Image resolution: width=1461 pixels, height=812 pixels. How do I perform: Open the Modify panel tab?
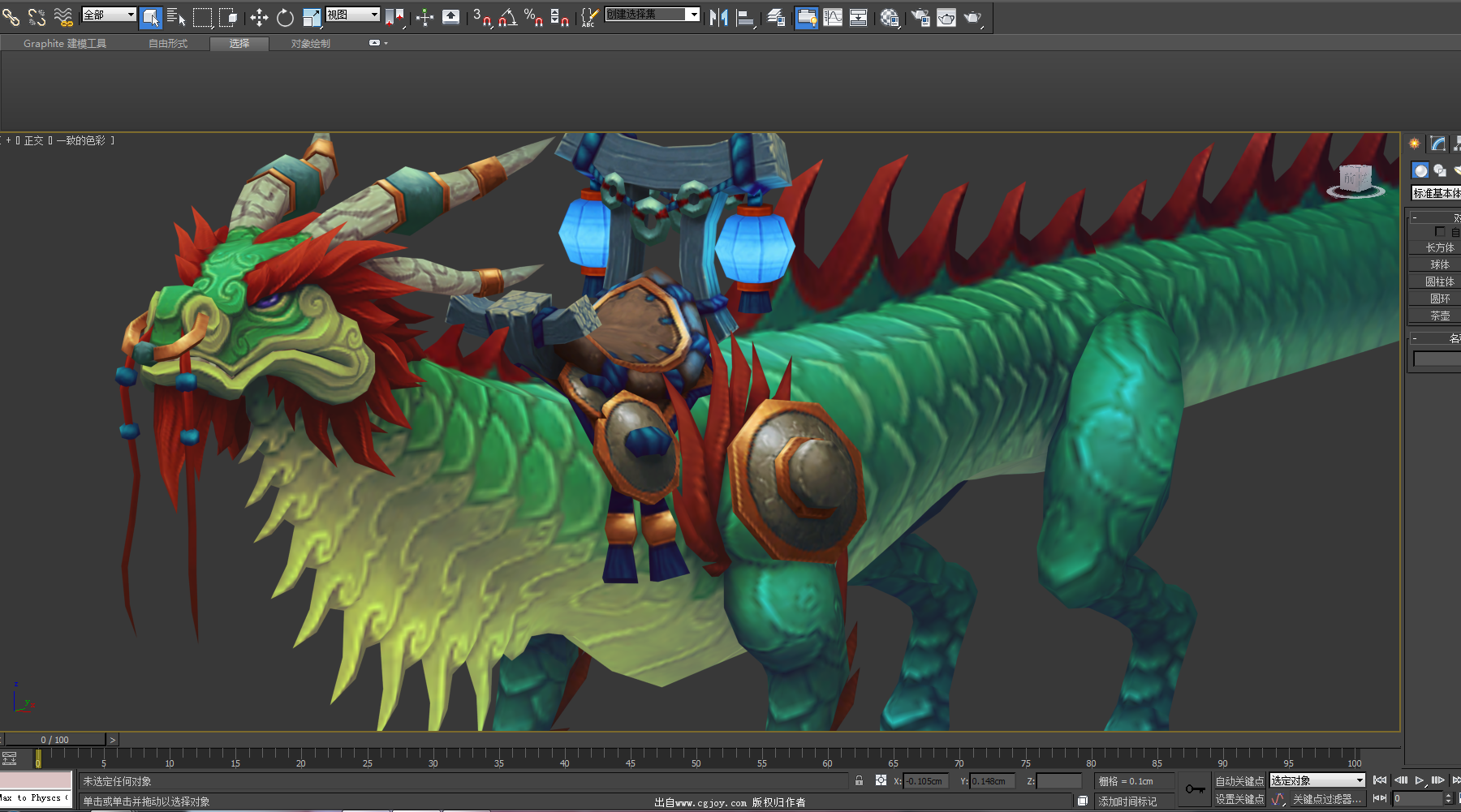(1437, 144)
